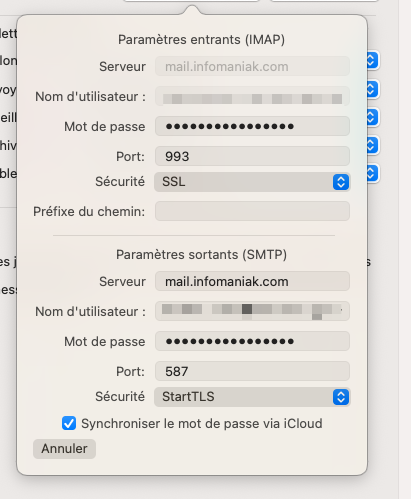Click the fifth blue popup arrow behind the dialog

click(x=373, y=173)
